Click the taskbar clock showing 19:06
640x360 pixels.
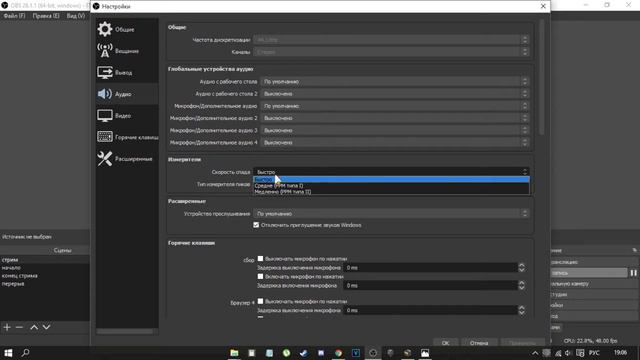click(620, 353)
